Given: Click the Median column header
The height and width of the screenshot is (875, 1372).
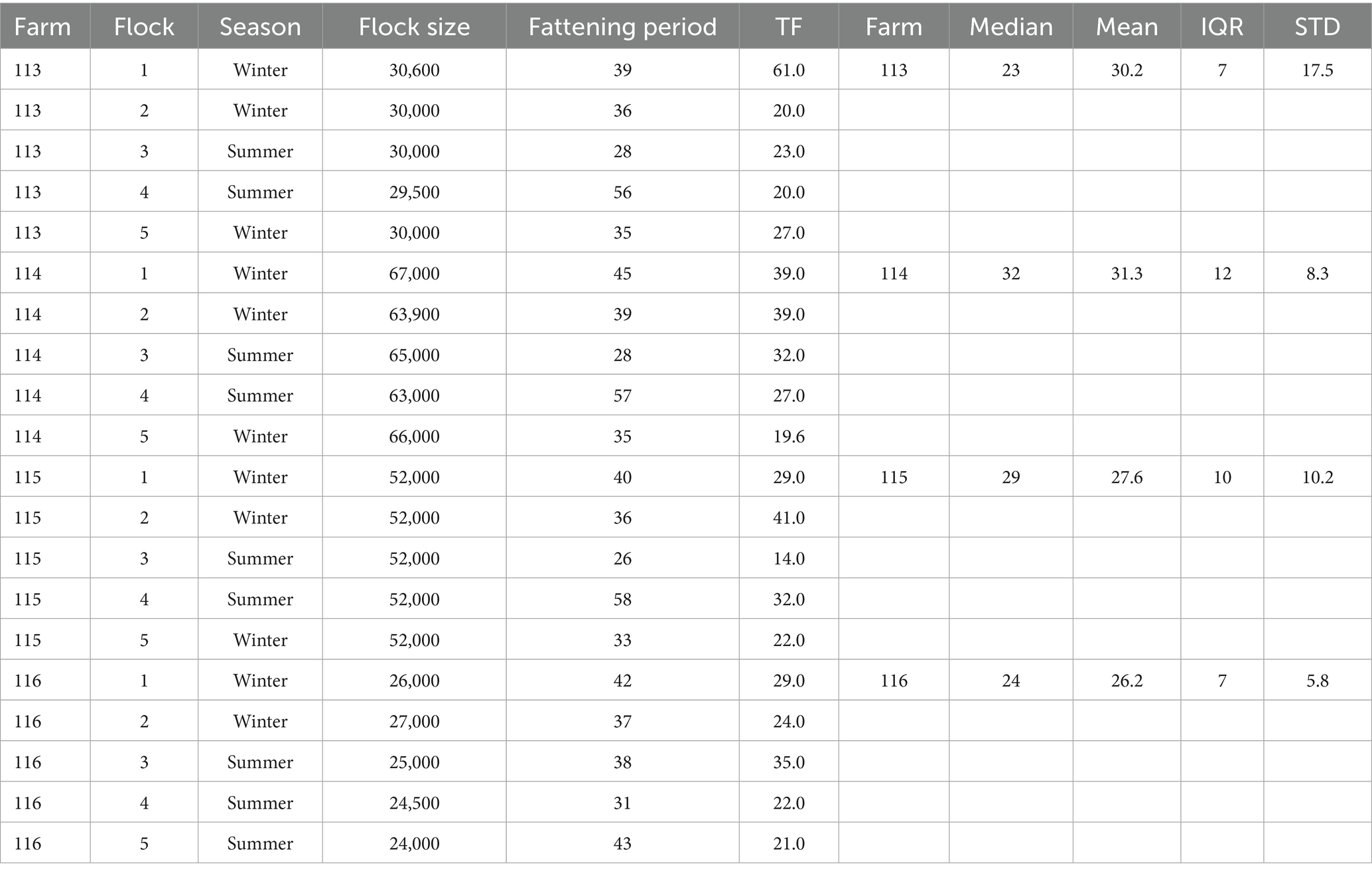Looking at the screenshot, I should pyautogui.click(x=1010, y=27).
